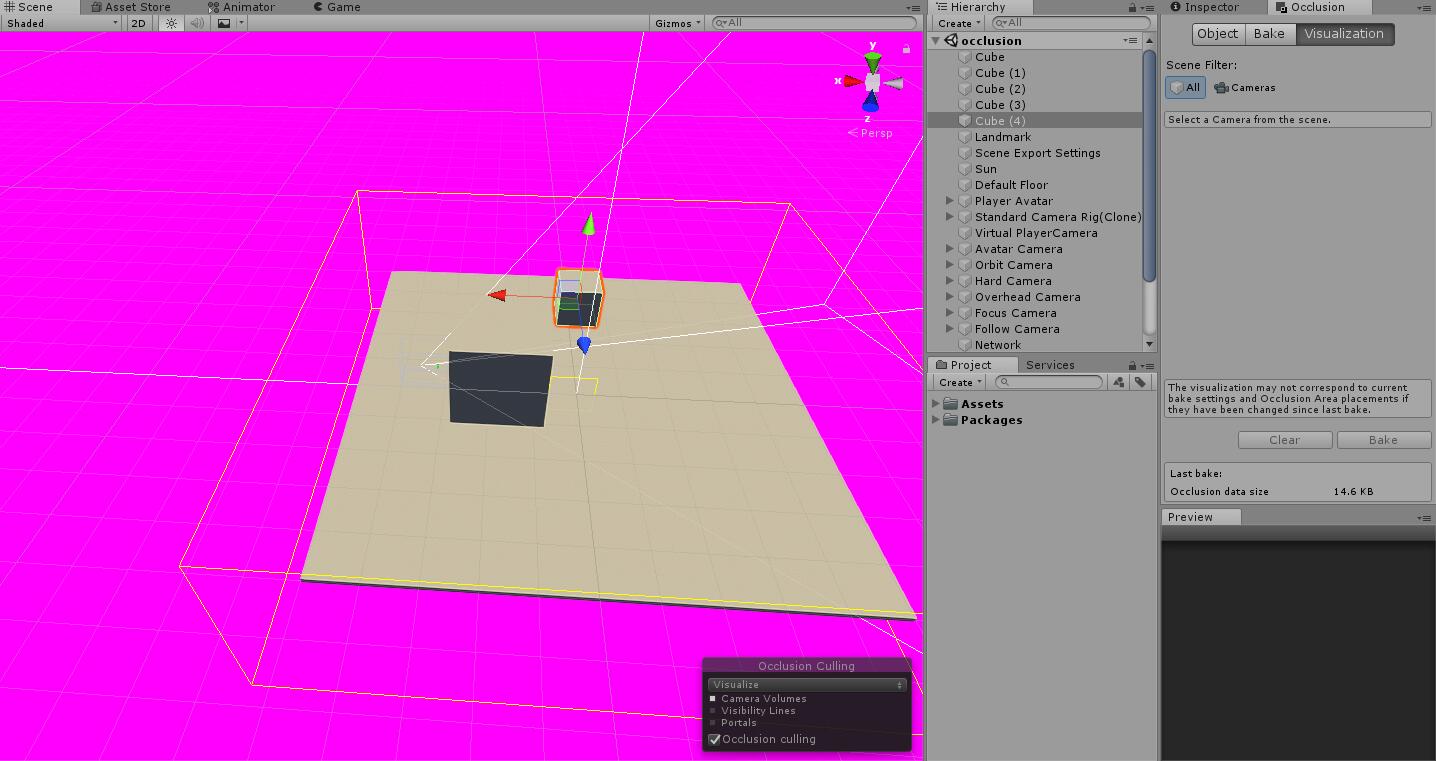This screenshot has width=1436, height=761.
Task: Open the Occlusion panel options menu
Action: 1425,8
